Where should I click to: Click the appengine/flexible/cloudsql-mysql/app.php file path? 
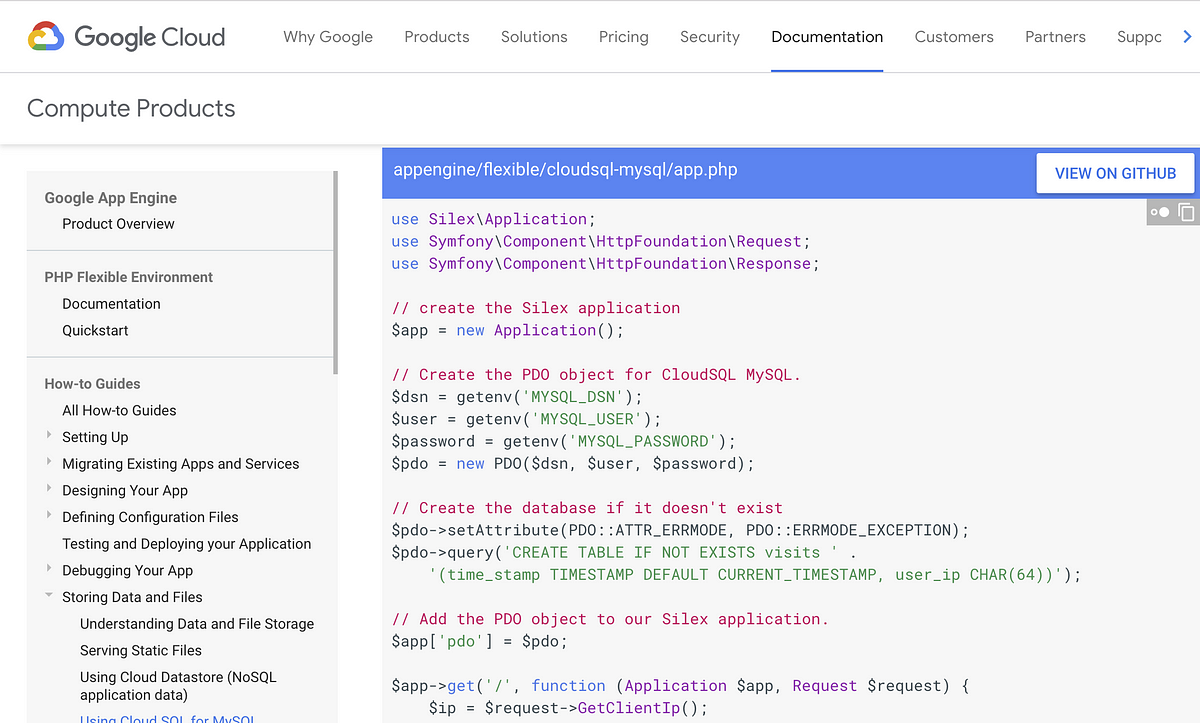point(565,170)
